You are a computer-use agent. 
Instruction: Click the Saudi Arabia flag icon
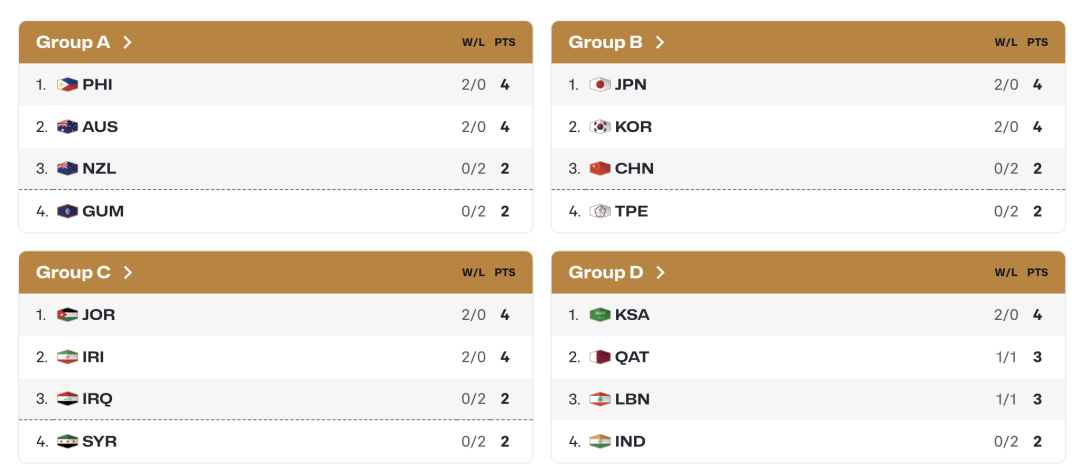click(x=600, y=315)
